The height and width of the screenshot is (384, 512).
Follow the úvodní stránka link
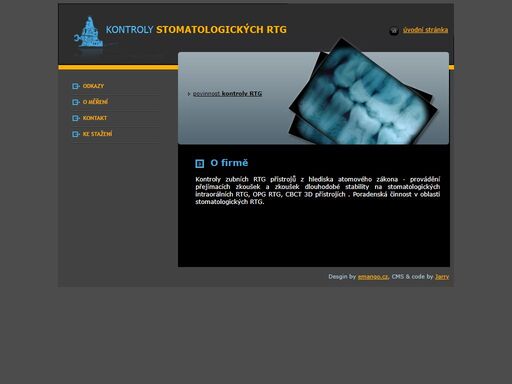click(x=425, y=30)
